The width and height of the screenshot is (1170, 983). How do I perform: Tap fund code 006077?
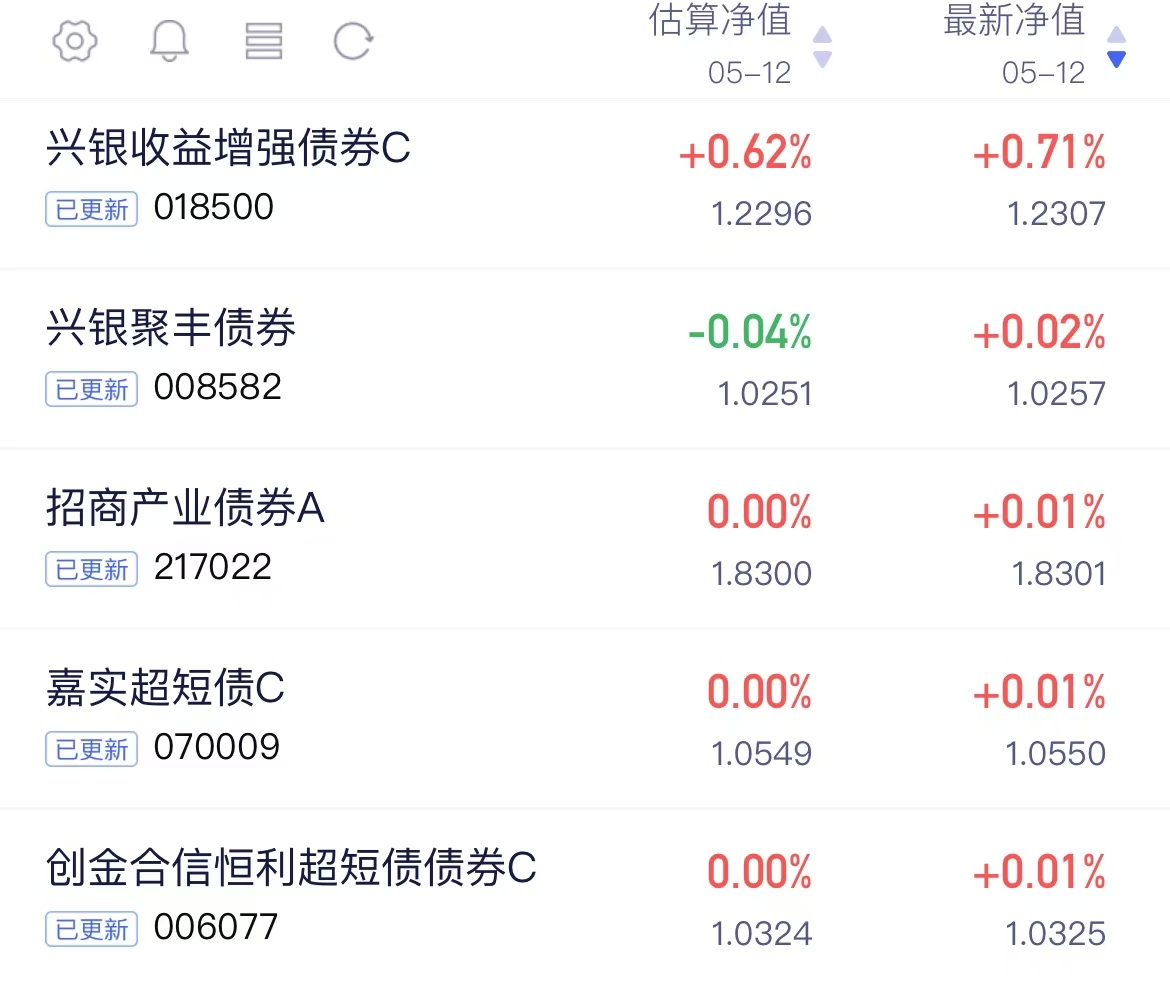click(216, 927)
